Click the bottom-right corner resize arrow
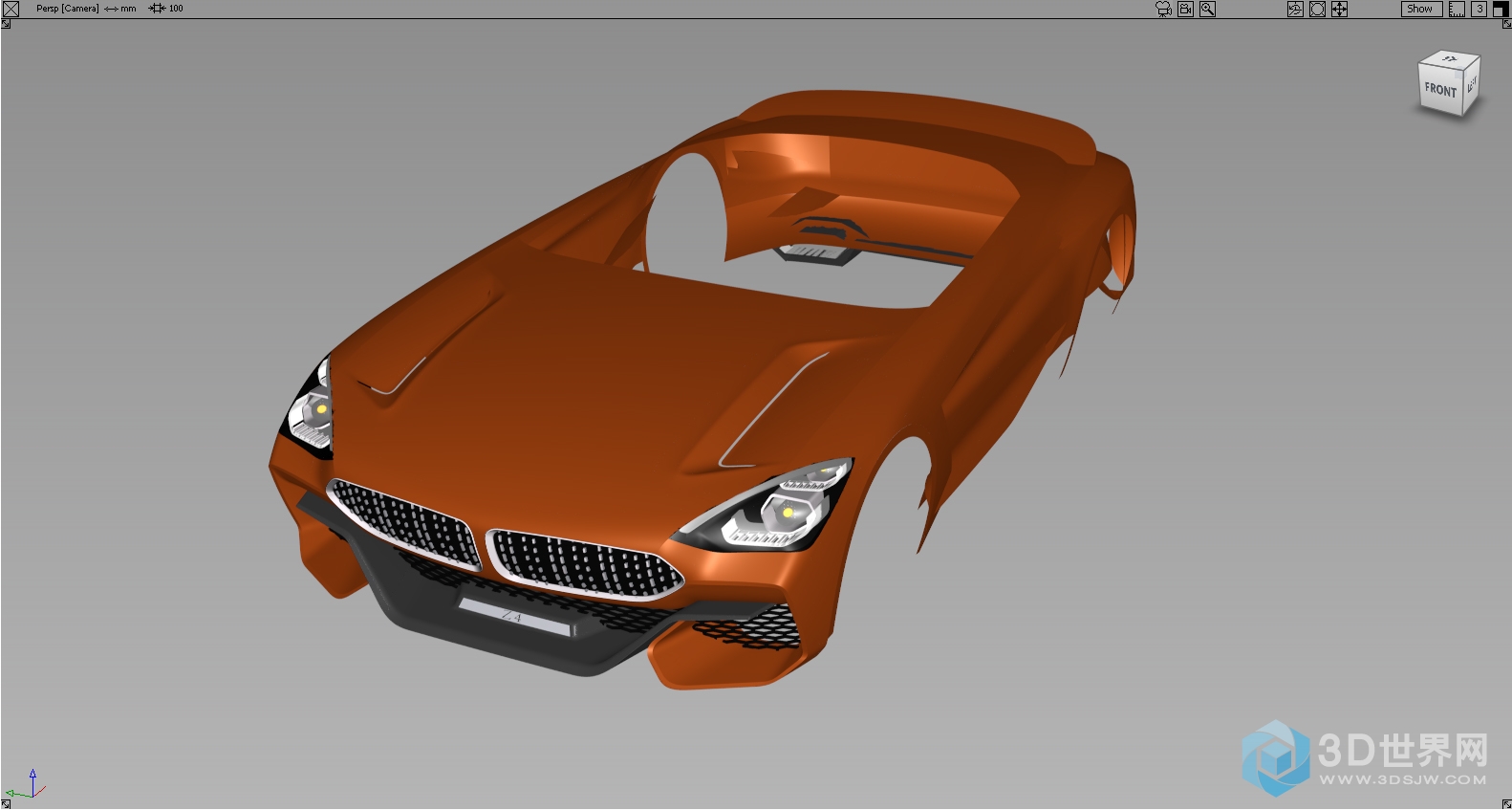The height and width of the screenshot is (810, 1512). click(x=1506, y=804)
